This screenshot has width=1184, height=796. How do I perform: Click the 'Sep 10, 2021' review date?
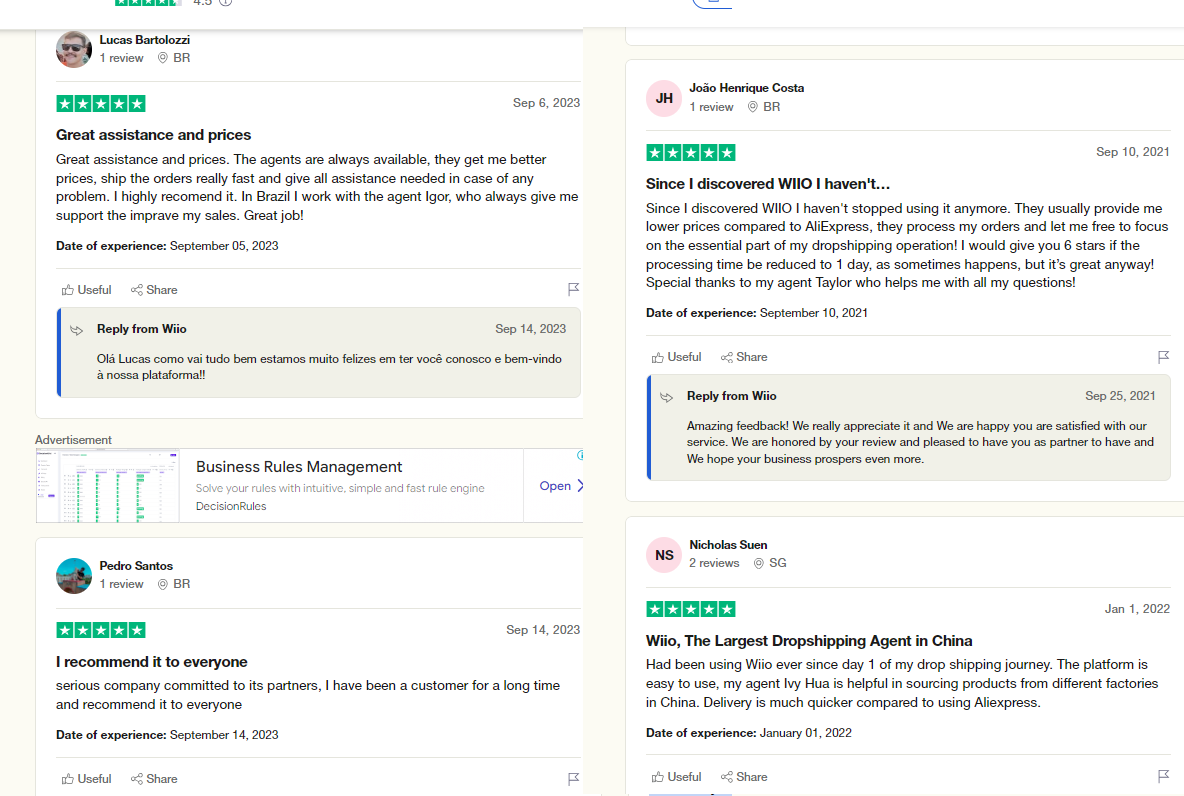tap(1133, 152)
